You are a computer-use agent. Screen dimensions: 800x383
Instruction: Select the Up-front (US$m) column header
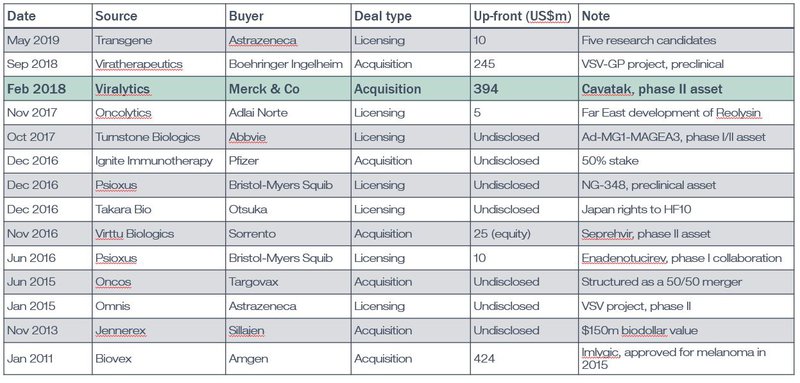coord(522,16)
